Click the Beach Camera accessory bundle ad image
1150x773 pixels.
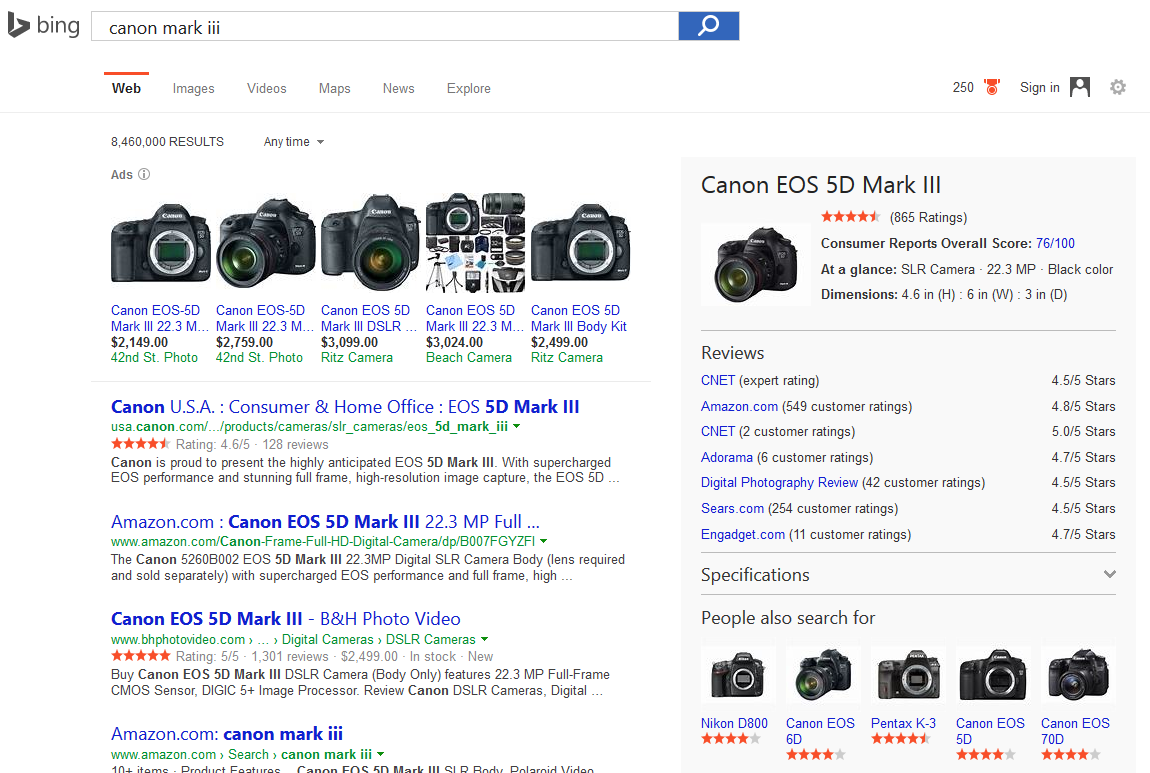pos(475,242)
